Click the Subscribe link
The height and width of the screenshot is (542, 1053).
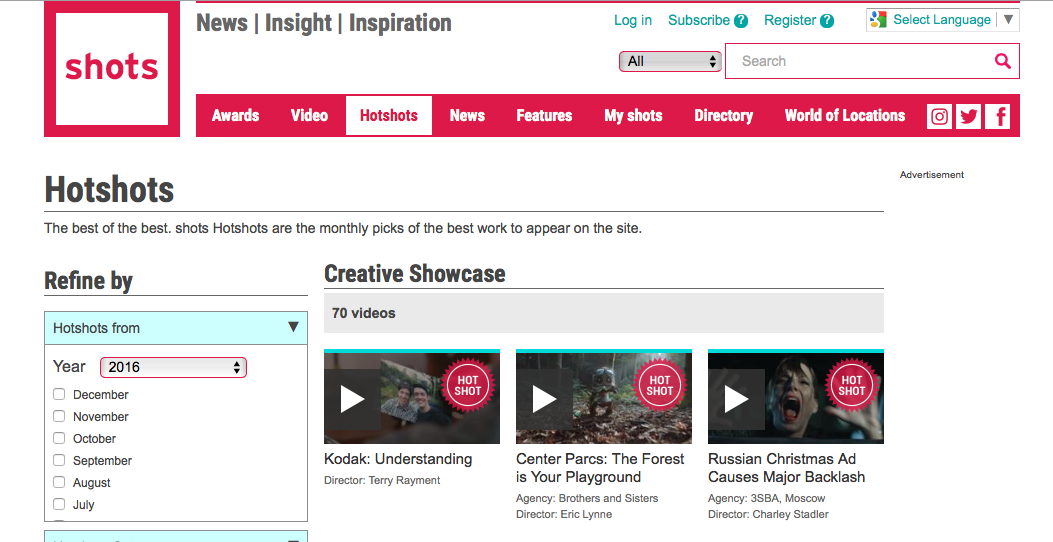[x=699, y=20]
